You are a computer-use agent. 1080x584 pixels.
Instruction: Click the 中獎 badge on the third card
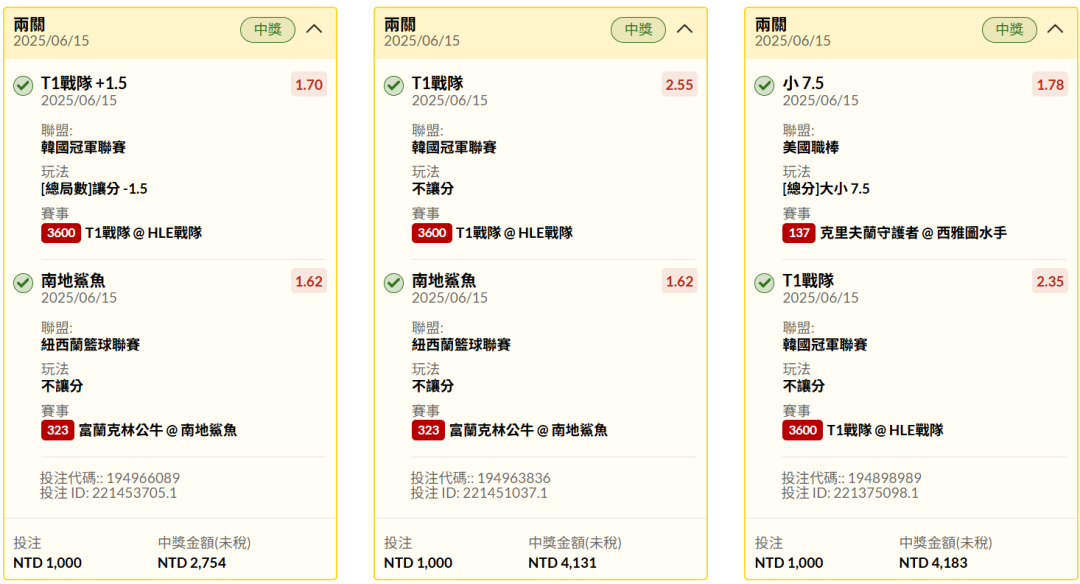(x=1009, y=30)
